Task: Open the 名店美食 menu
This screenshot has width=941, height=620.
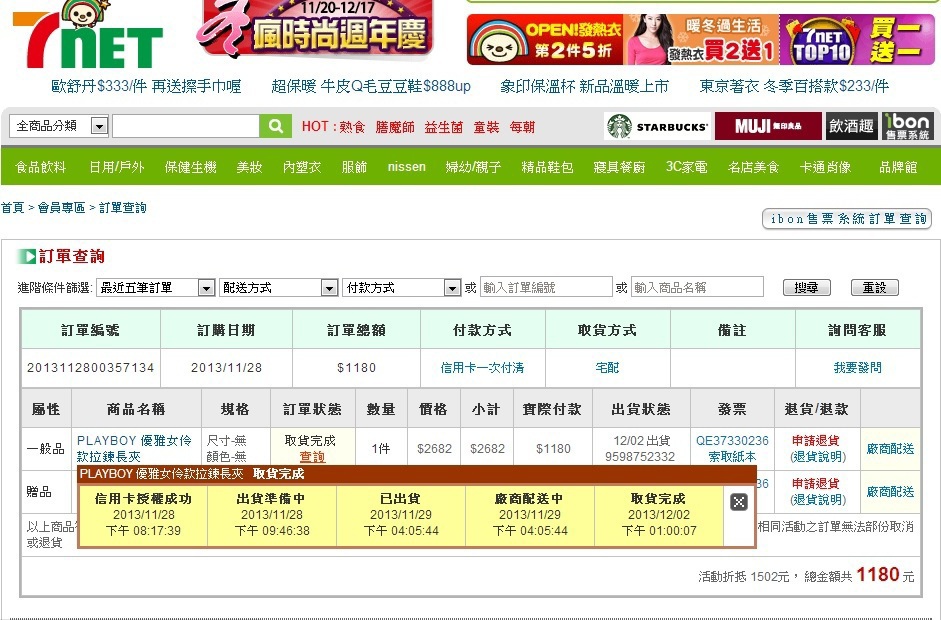Action: pyautogui.click(x=753, y=167)
